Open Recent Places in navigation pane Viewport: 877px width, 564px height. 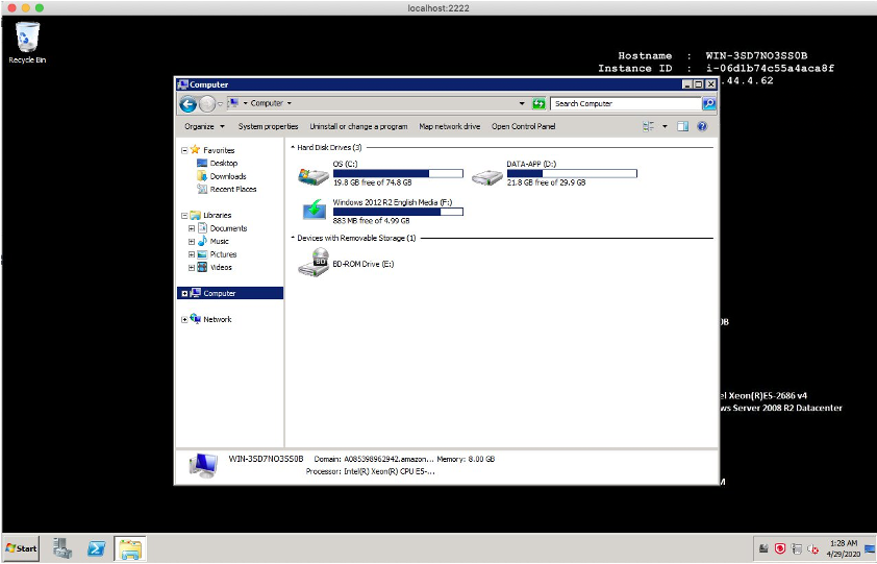click(x=233, y=189)
